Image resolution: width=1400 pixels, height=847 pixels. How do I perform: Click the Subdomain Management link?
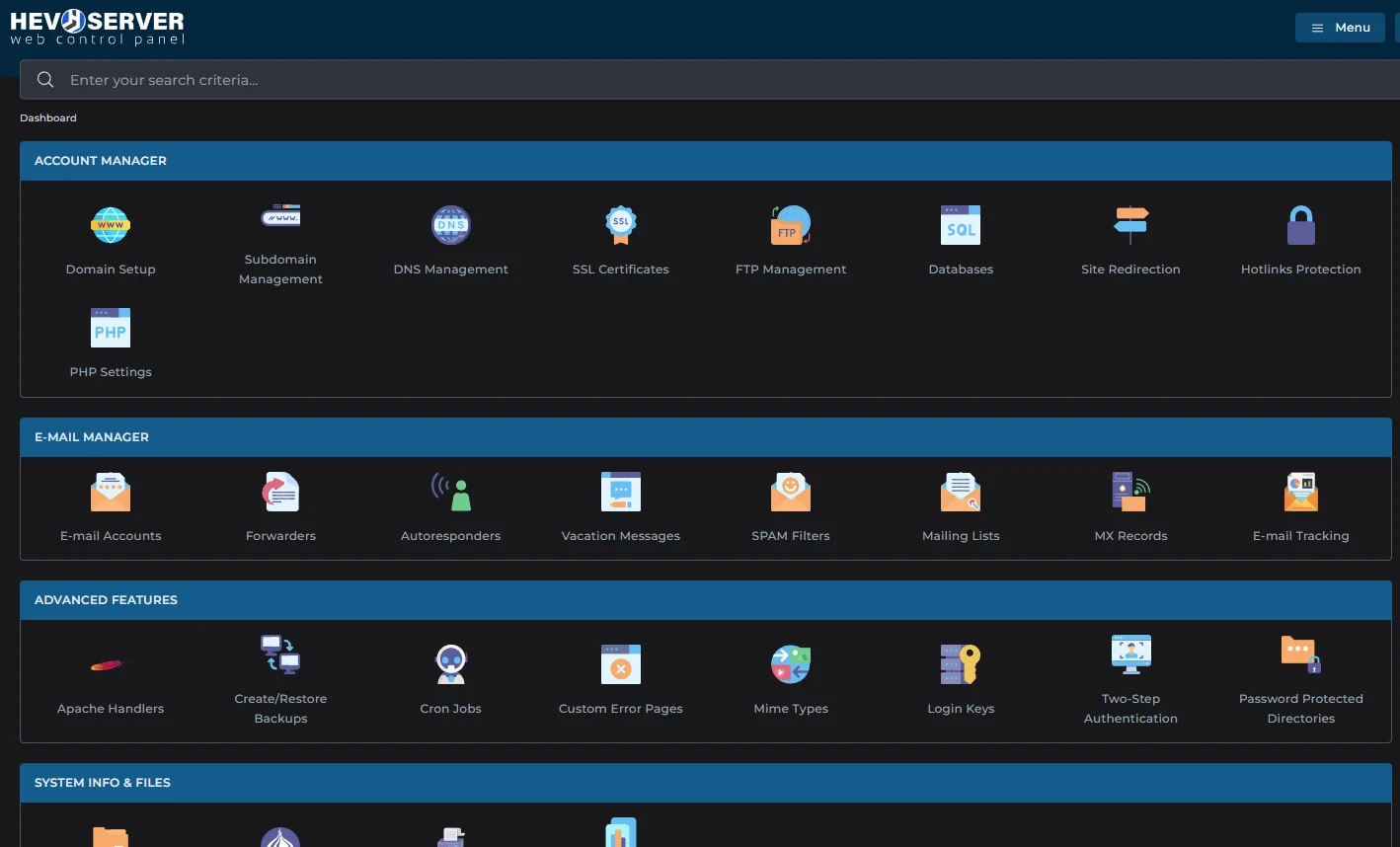click(280, 269)
